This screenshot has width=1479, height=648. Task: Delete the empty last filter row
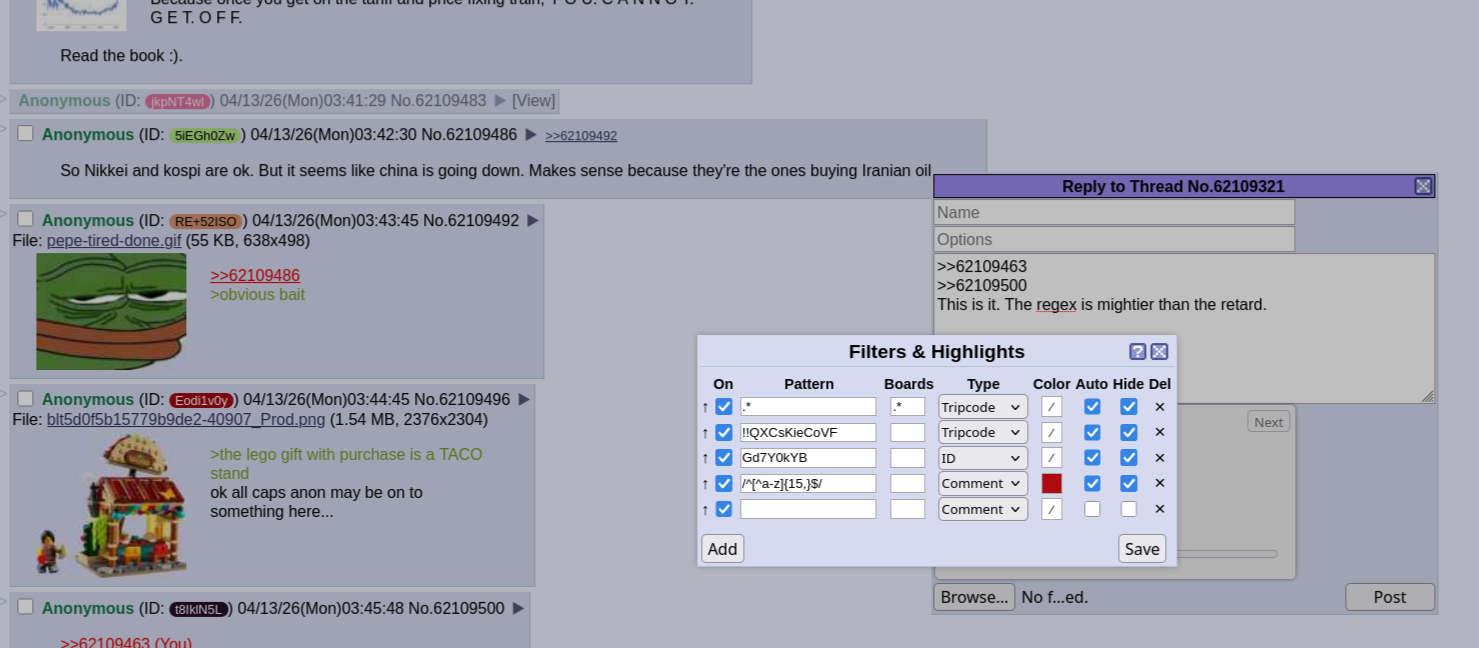tap(1160, 509)
